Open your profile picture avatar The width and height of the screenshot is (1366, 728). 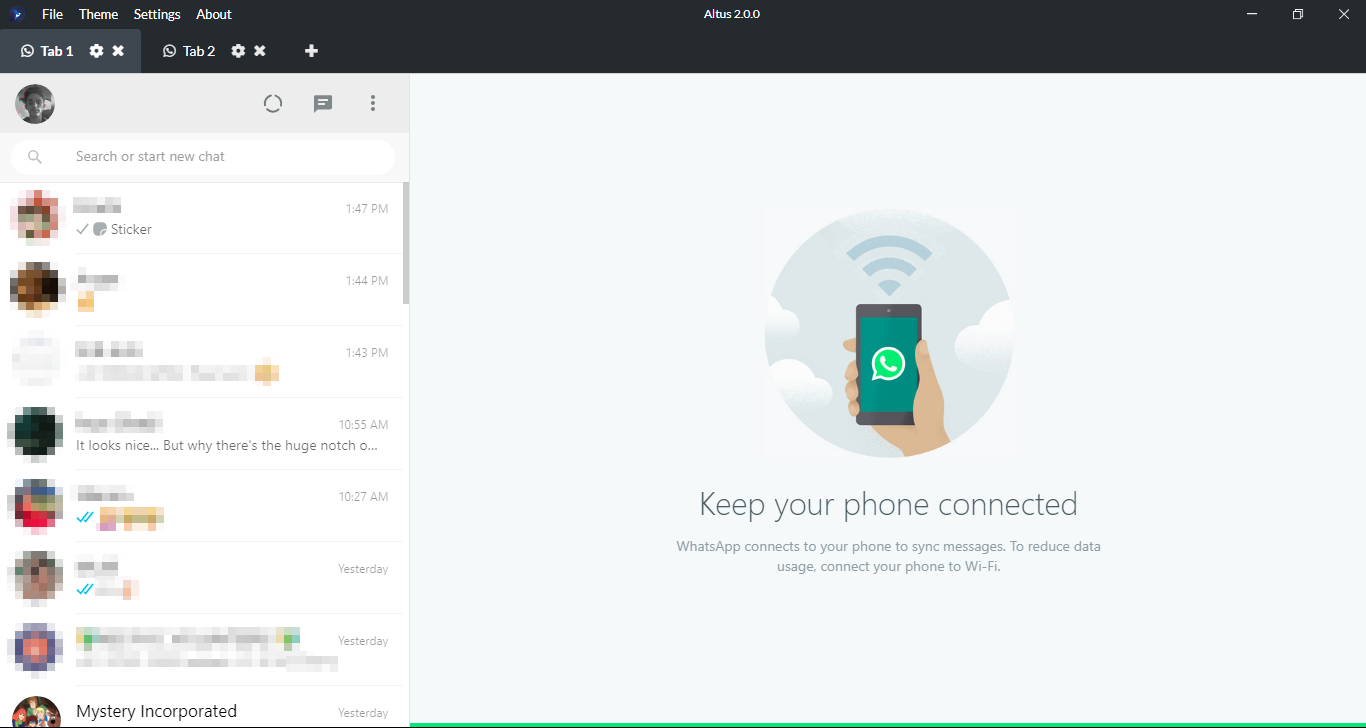click(x=35, y=103)
